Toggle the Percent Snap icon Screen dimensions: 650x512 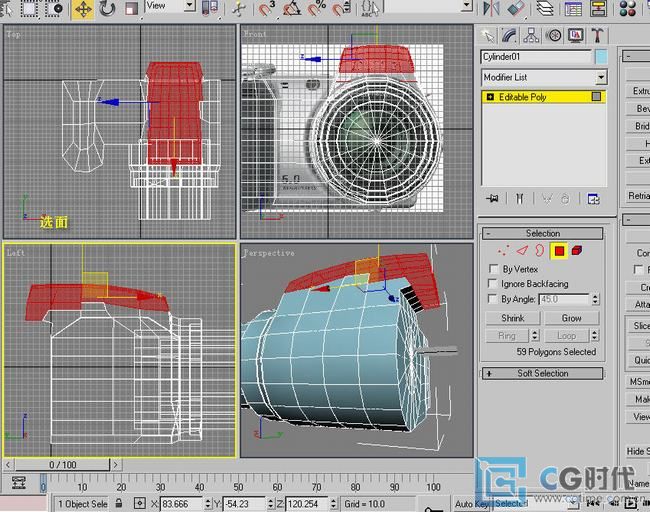[317, 8]
